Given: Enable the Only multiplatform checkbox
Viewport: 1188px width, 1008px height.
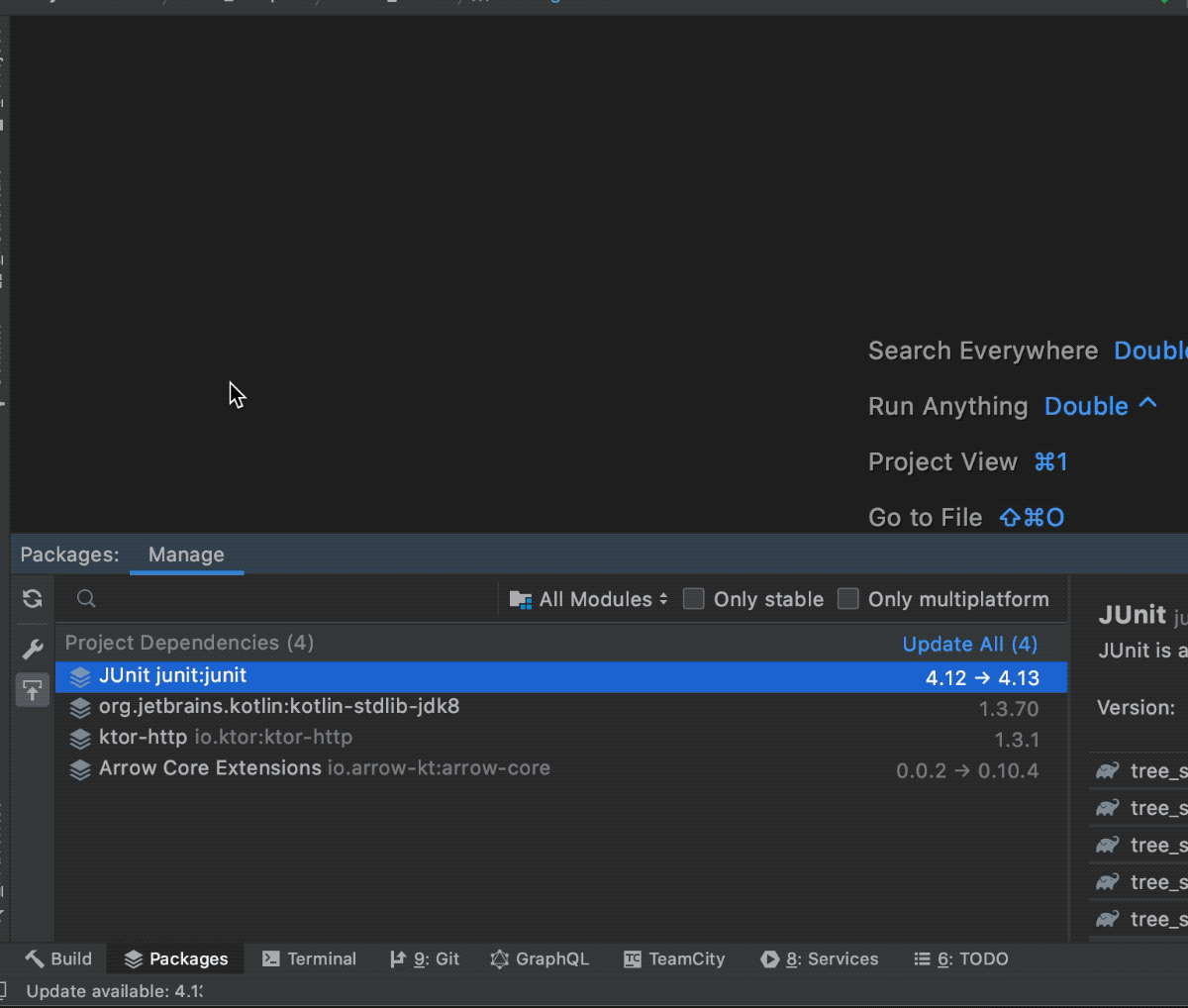Looking at the screenshot, I should point(848,599).
